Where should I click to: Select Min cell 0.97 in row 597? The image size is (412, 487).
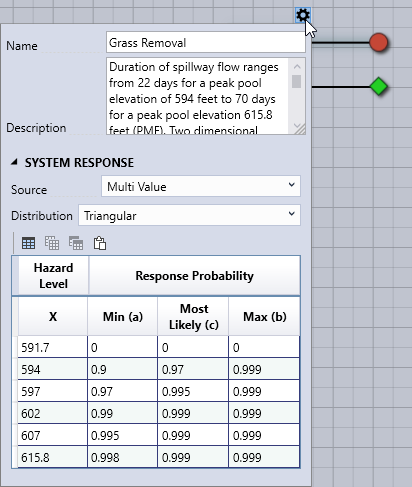(x=123, y=391)
